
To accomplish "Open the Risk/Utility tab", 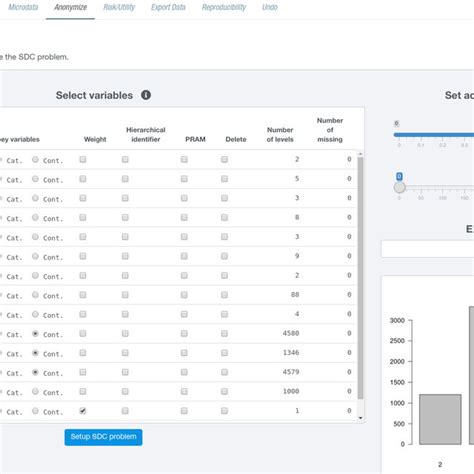I will pyautogui.click(x=119, y=7).
